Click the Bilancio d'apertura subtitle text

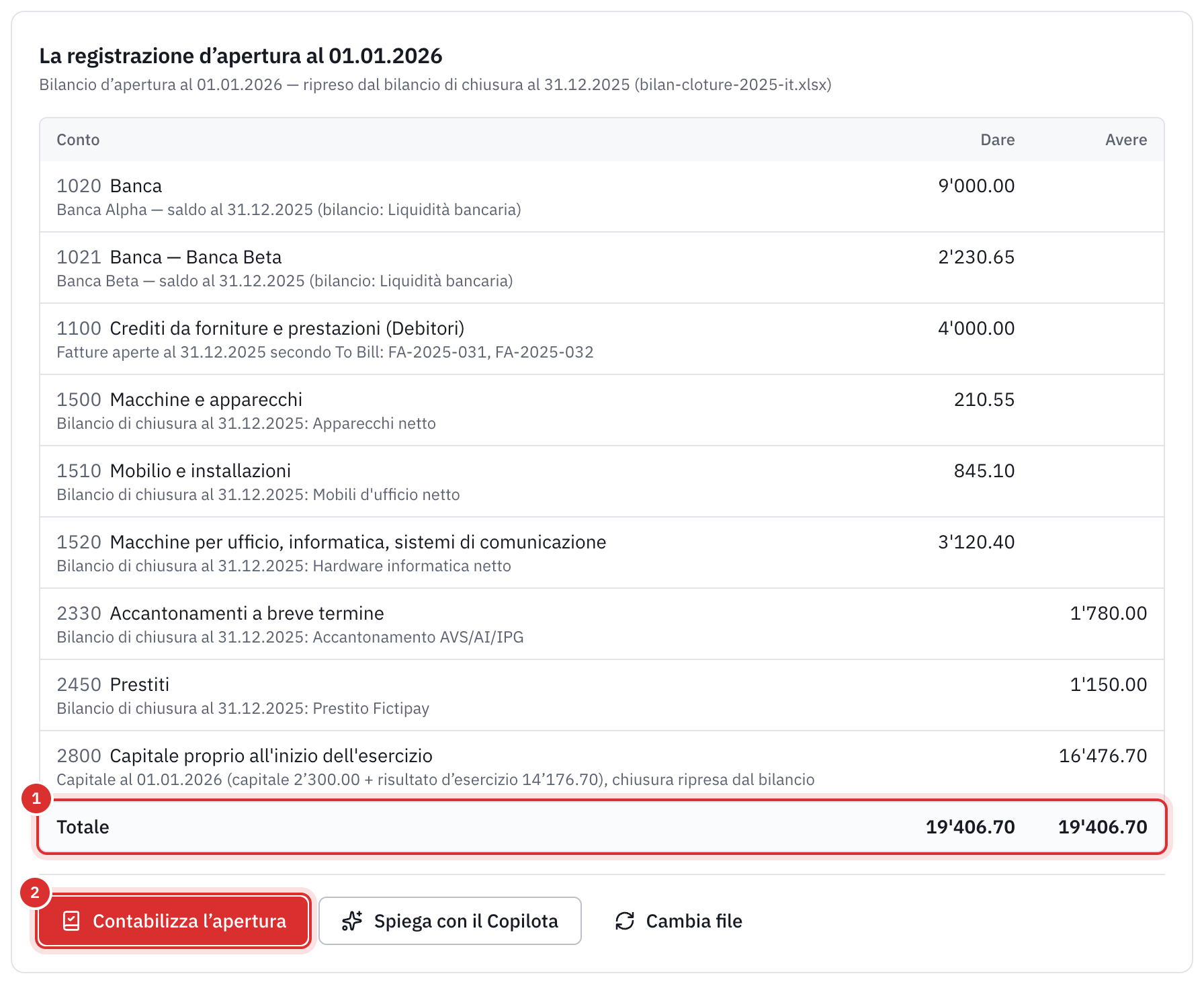pyautogui.click(x=435, y=85)
